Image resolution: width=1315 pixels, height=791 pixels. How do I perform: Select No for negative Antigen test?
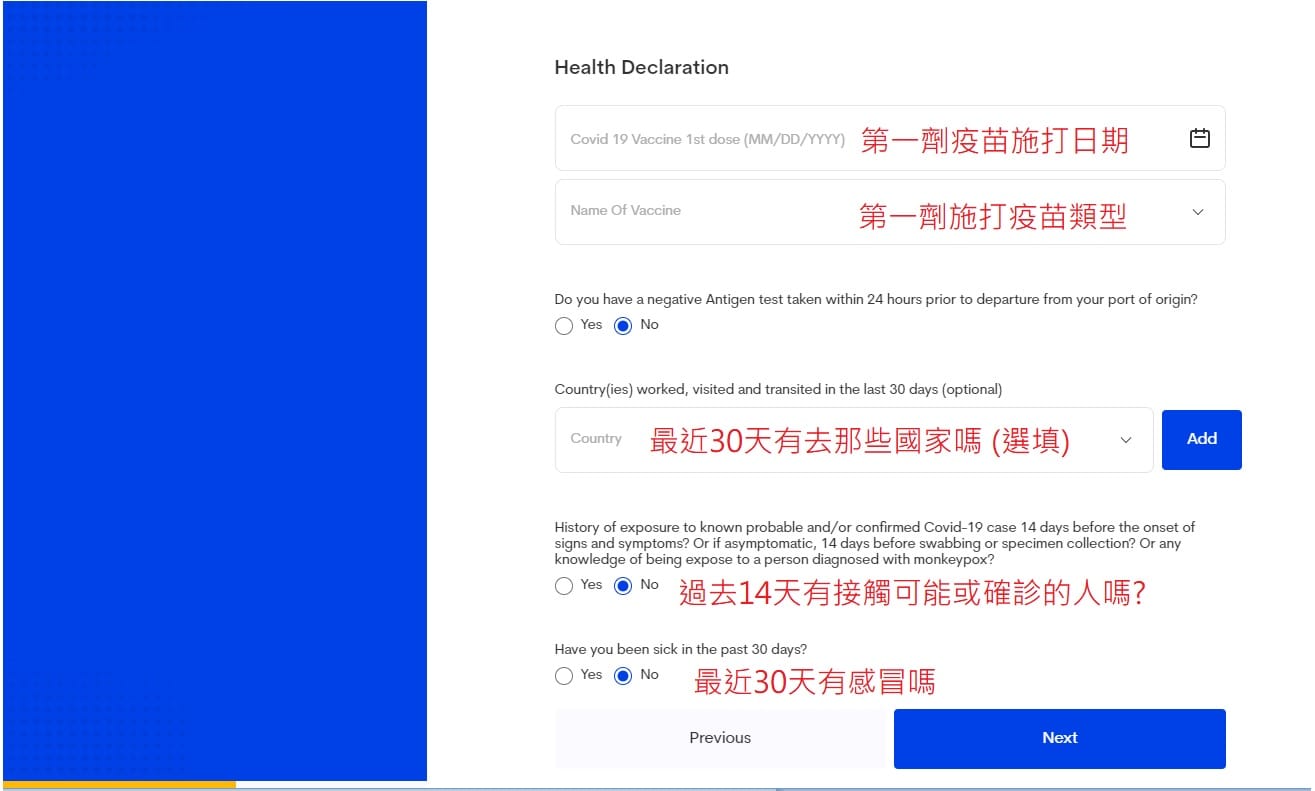point(623,326)
